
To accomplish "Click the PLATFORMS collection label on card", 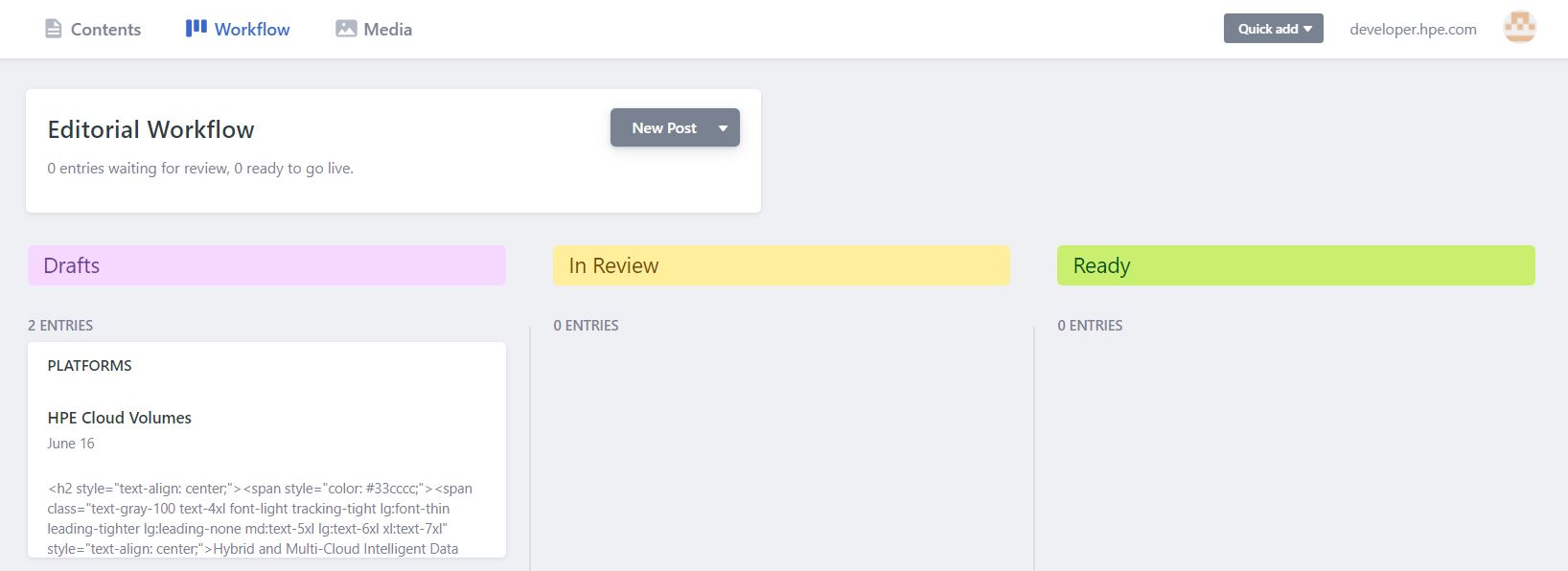I will [x=90, y=365].
